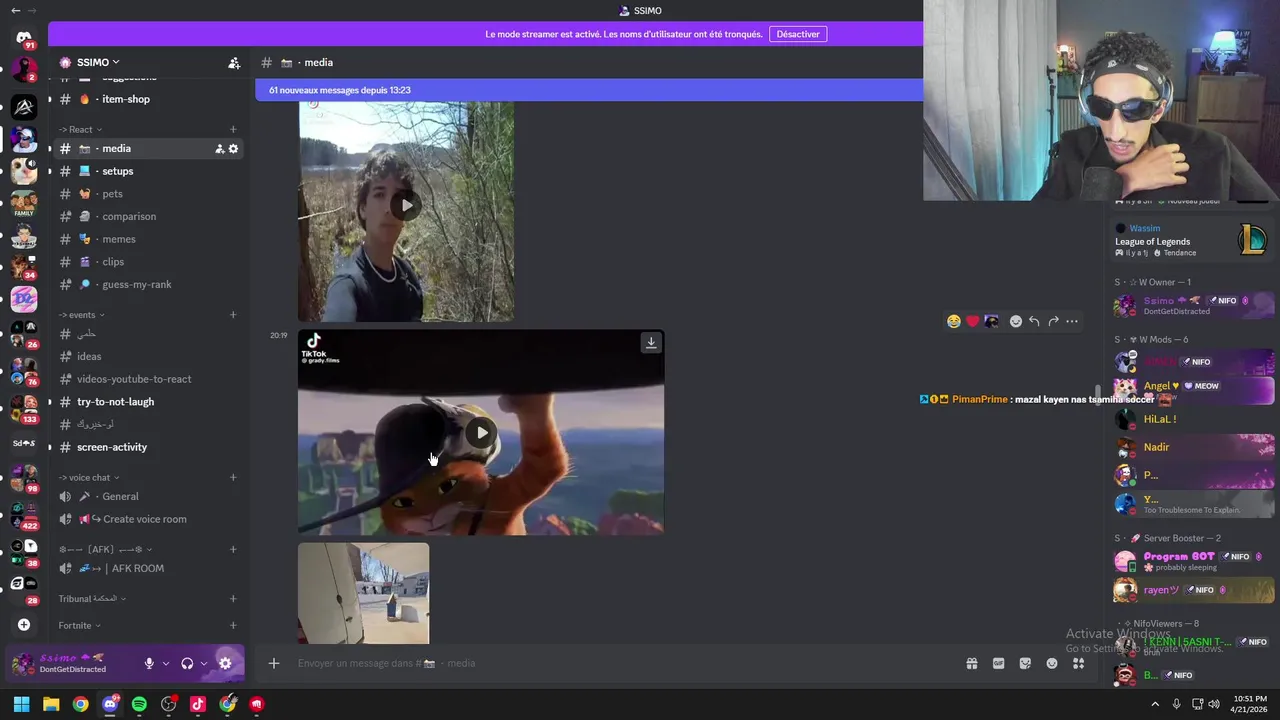Open Nadir member profile

1194,447
